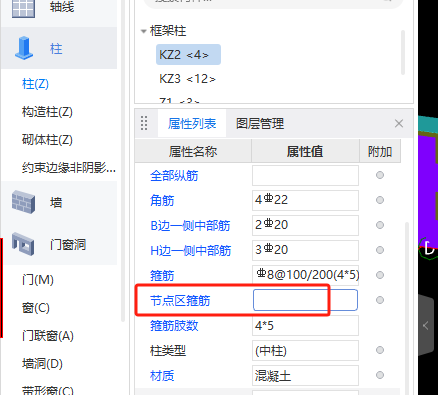Click the 角筋 property name link
The image size is (438, 395).
tap(162, 200)
